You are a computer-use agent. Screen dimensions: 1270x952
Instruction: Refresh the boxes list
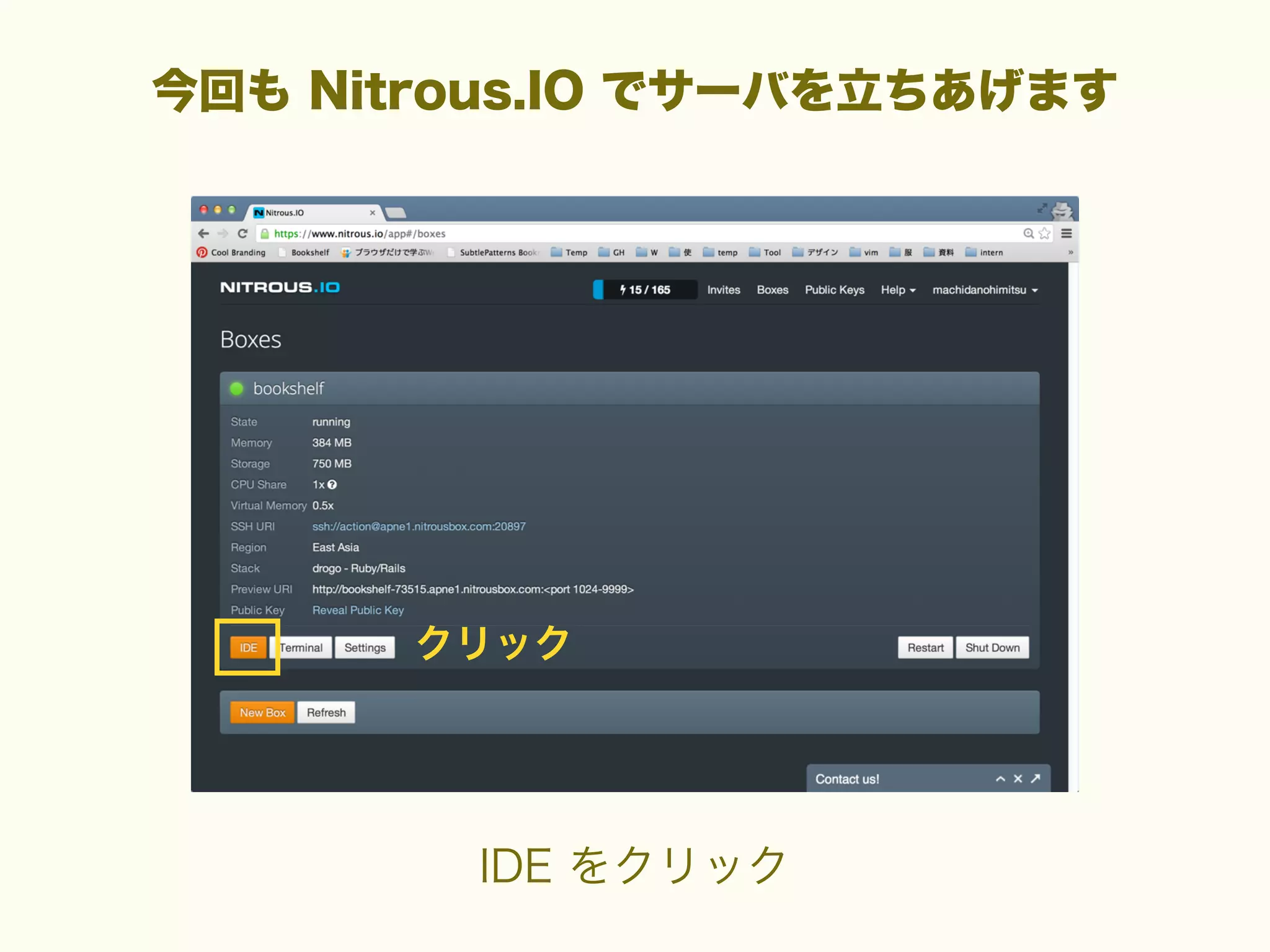click(326, 713)
